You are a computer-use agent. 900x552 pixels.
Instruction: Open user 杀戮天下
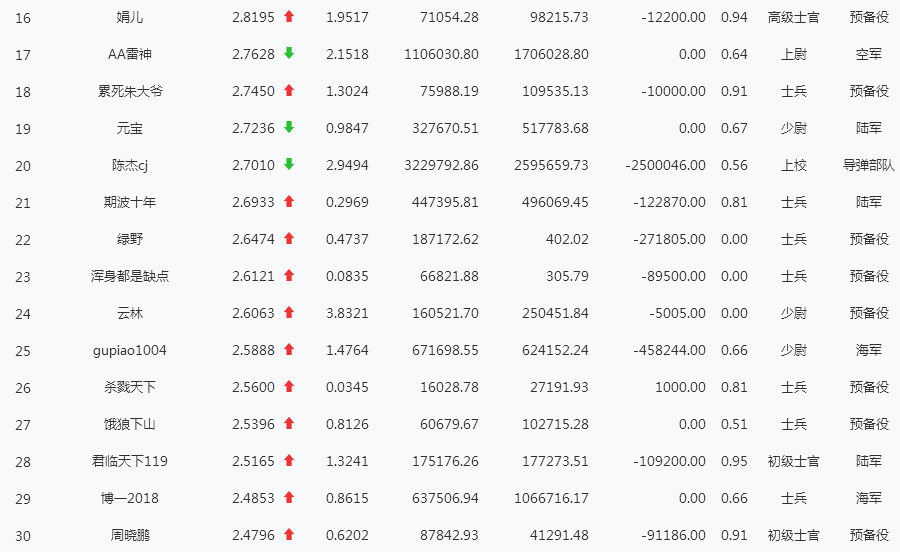click(130, 387)
